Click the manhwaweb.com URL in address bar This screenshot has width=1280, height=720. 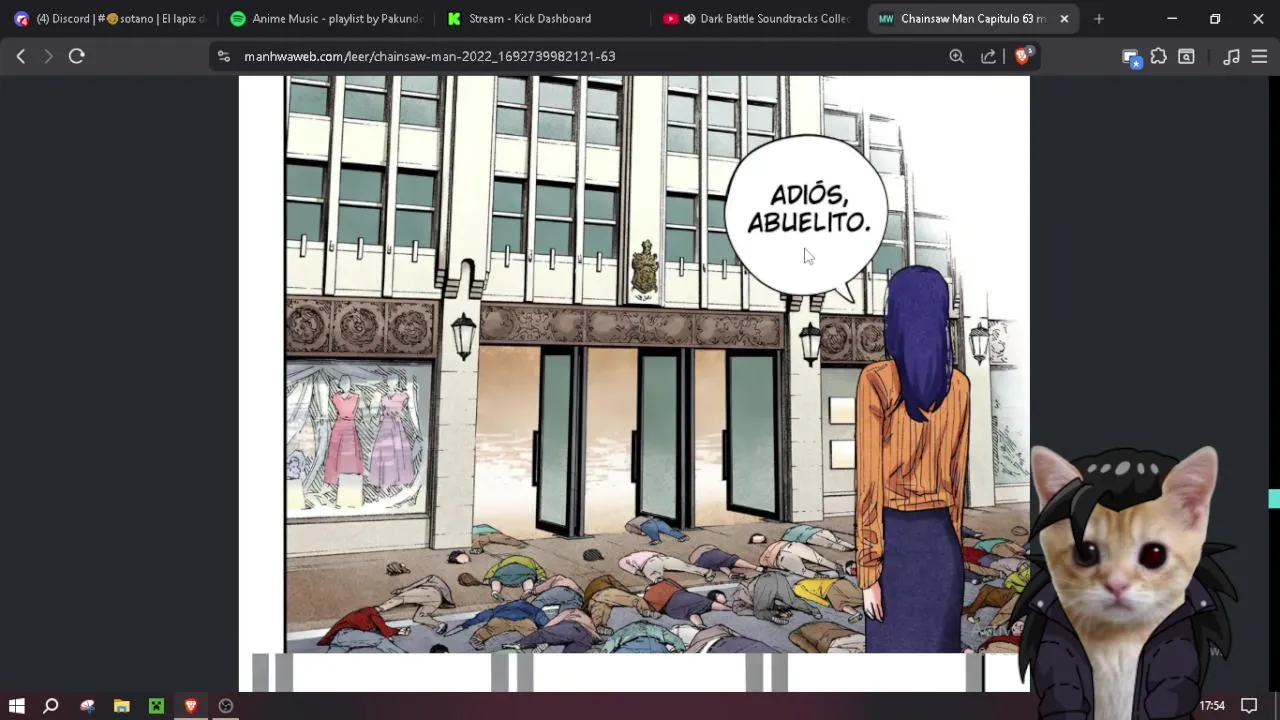[430, 57]
